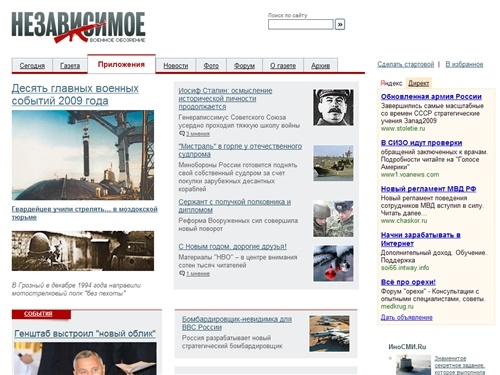Open soi66.intway.info ad URL
The image size is (500, 375).
(x=405, y=268)
